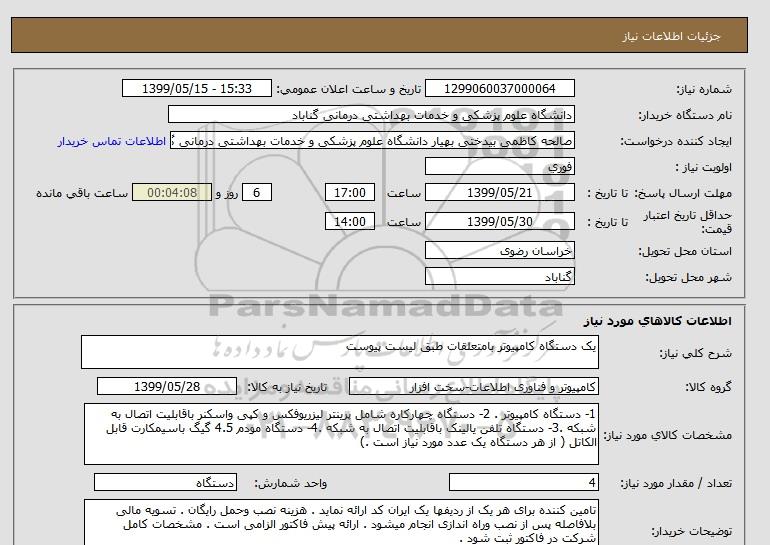
Task: Click the label تاریخ و ساعت اعلان عمومی
Action: [349, 89]
